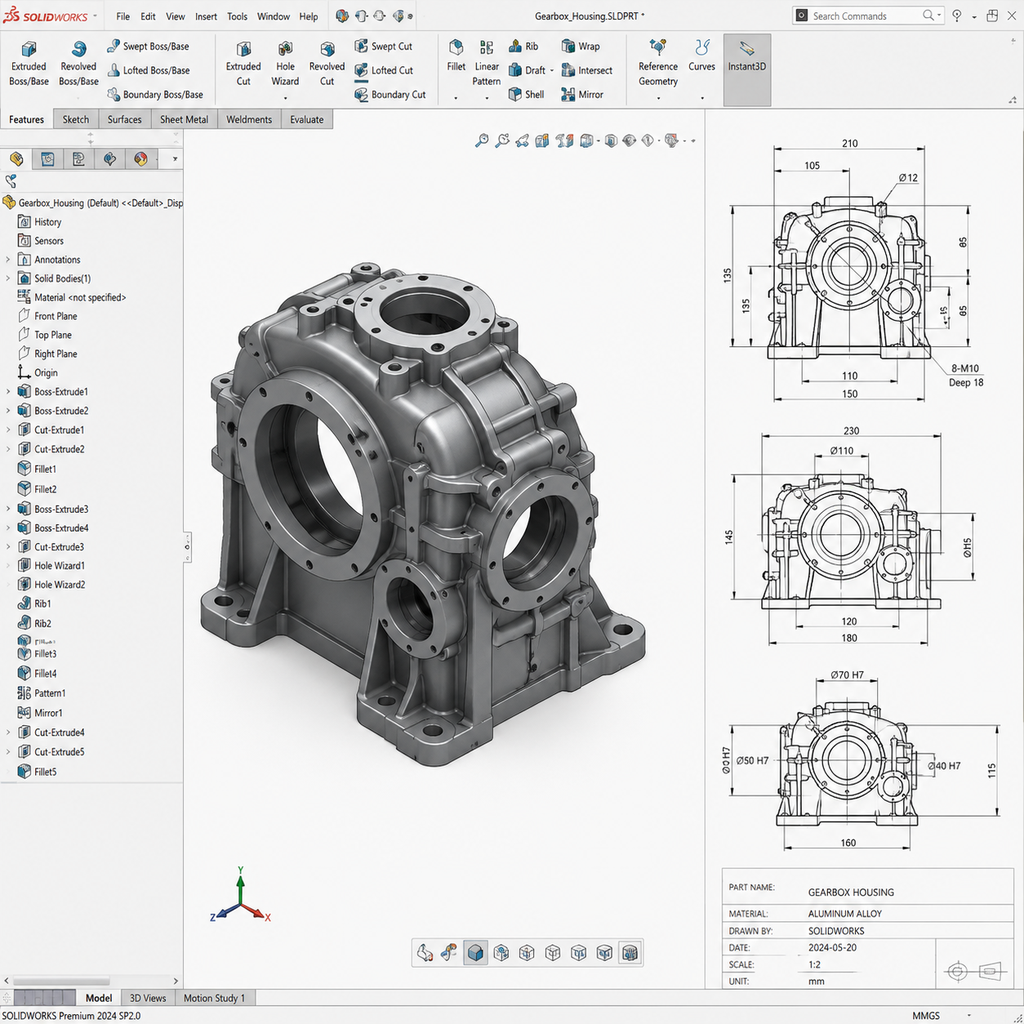Select Material <not specified> in the tree
Image resolution: width=1024 pixels, height=1024 pixels.
click(71, 297)
